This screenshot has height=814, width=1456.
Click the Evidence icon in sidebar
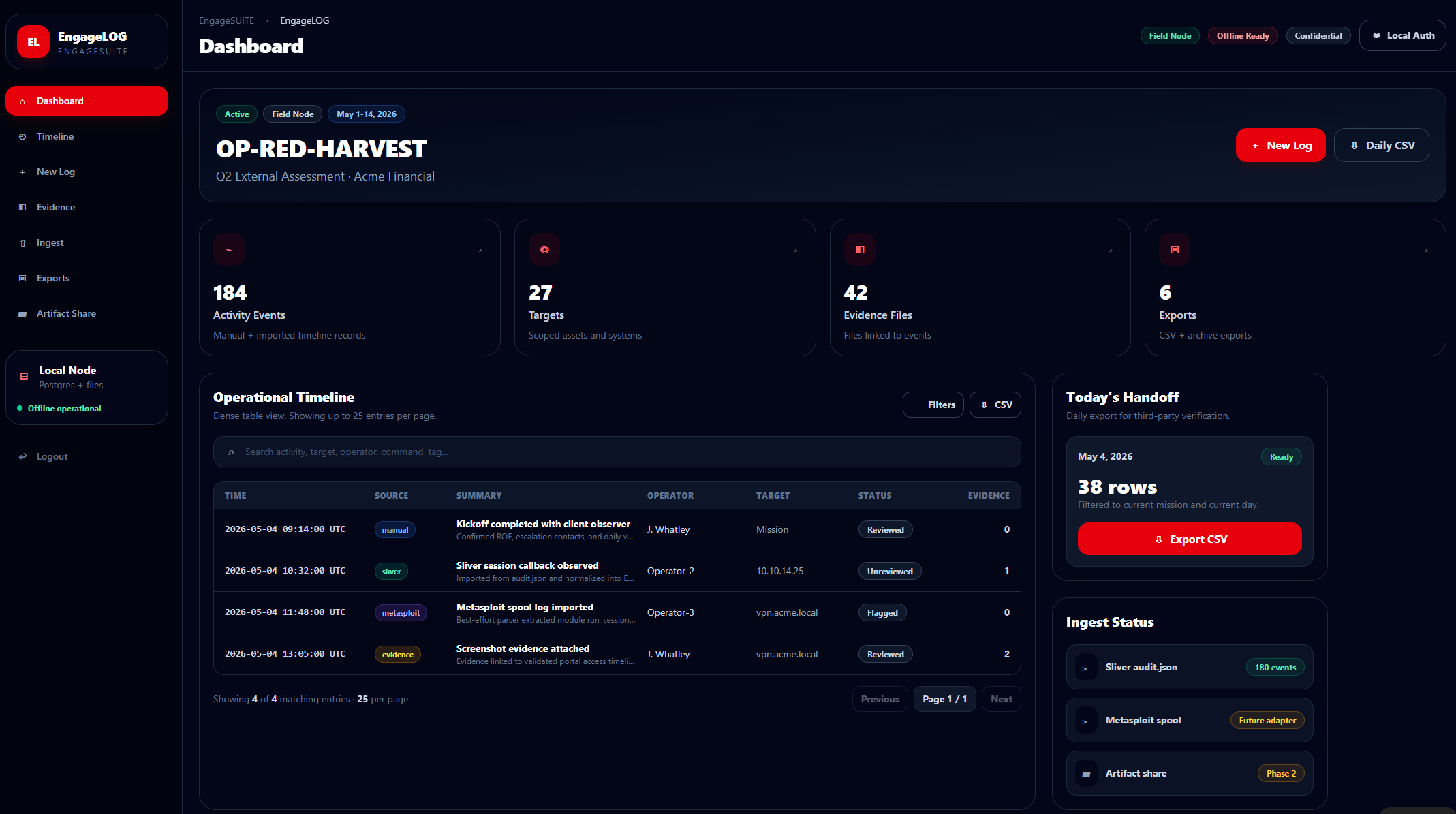[22, 207]
